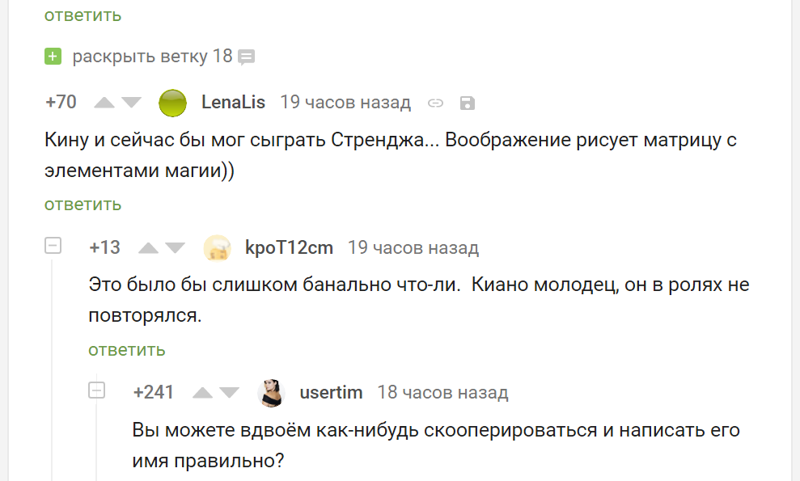Click the topmost "ответить" reply link
Screen dimensions: 800x481
(x=83, y=15)
